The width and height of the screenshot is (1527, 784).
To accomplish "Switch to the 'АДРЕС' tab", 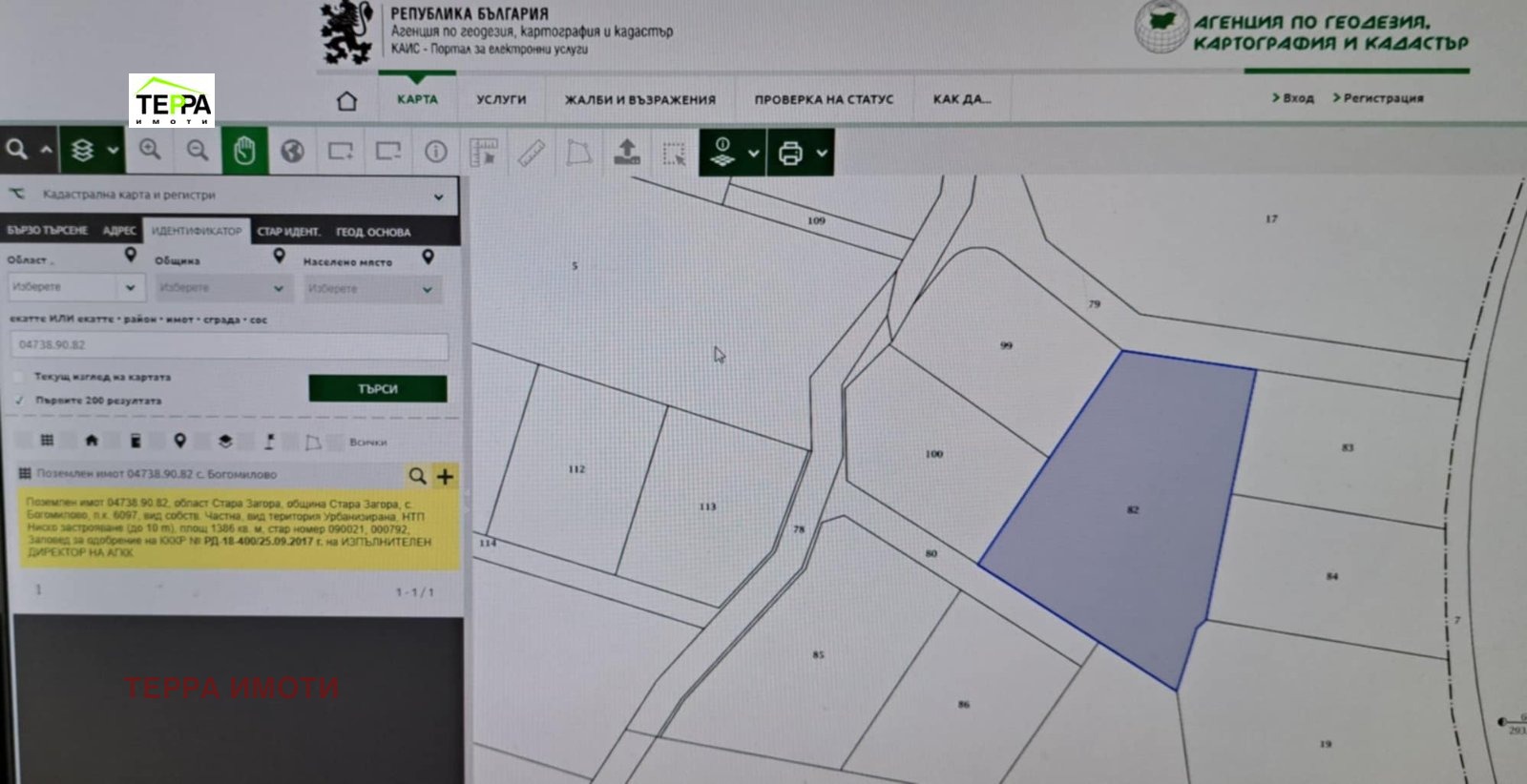I will [119, 231].
